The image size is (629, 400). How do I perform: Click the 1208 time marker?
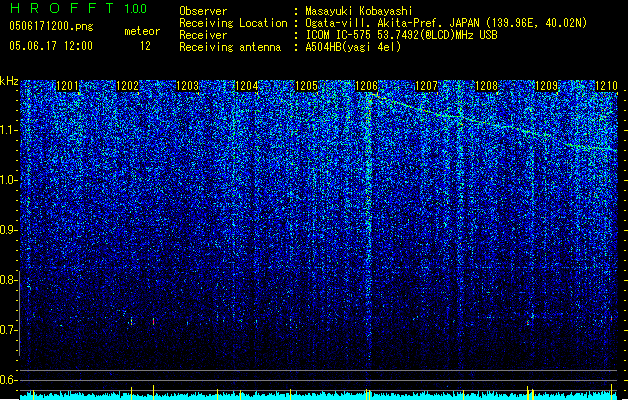tap(486, 86)
